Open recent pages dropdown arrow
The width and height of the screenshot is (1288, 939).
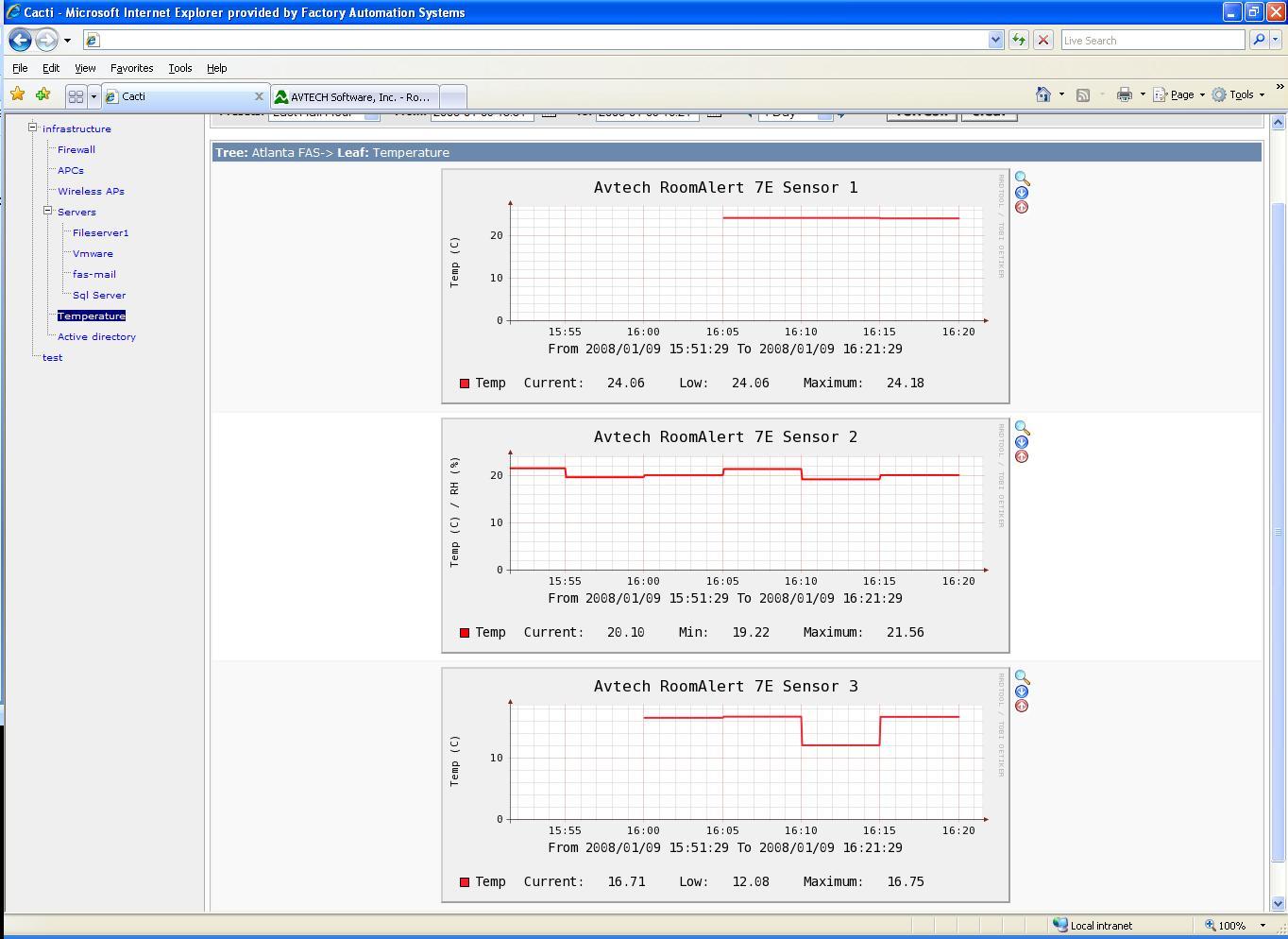point(67,41)
